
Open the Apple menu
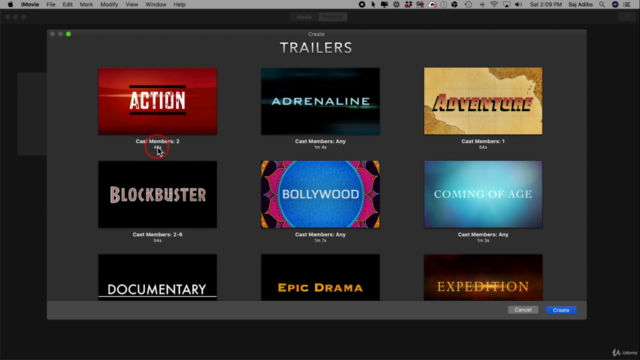coord(10,4)
